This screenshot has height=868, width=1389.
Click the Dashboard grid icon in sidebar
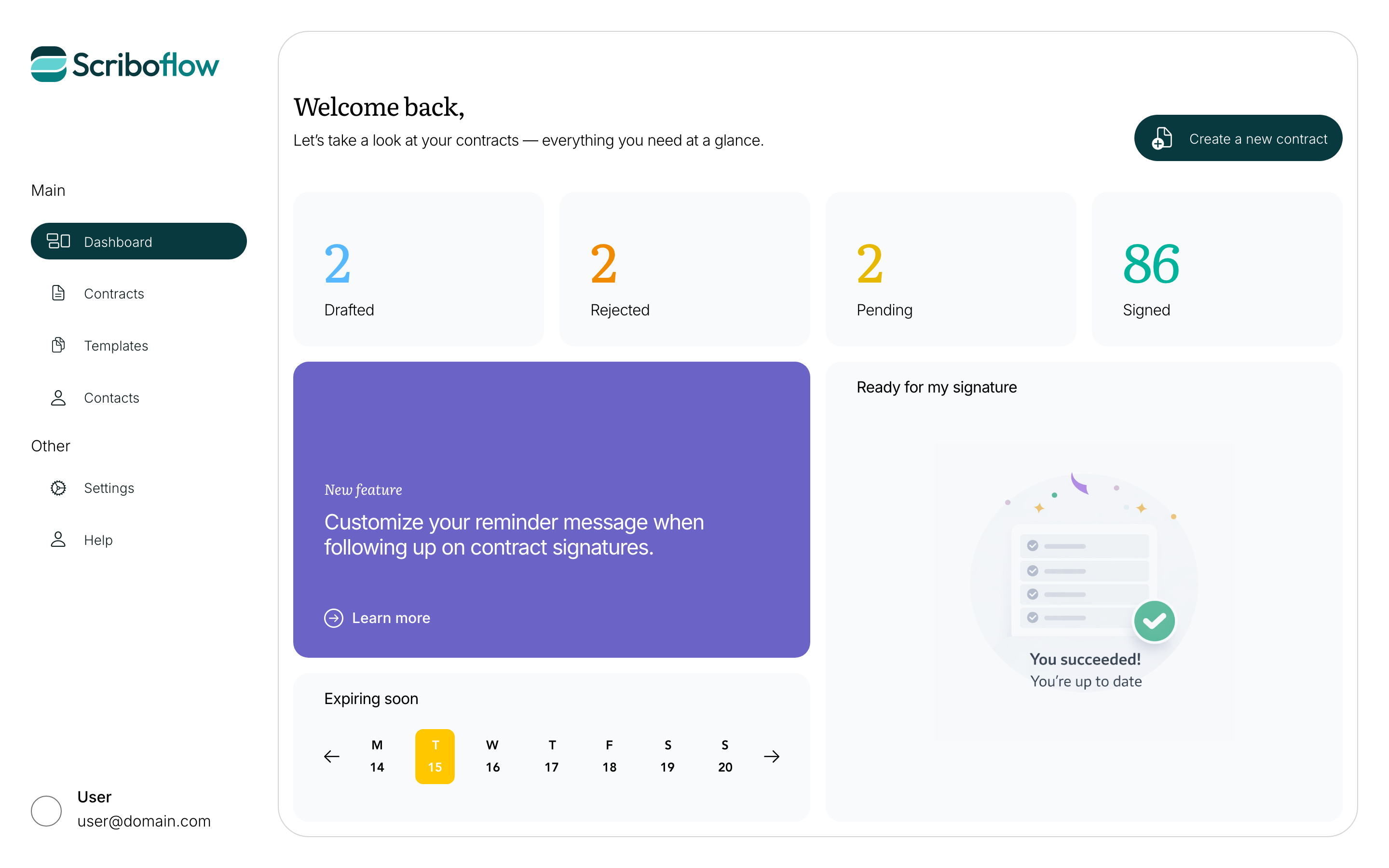point(58,241)
